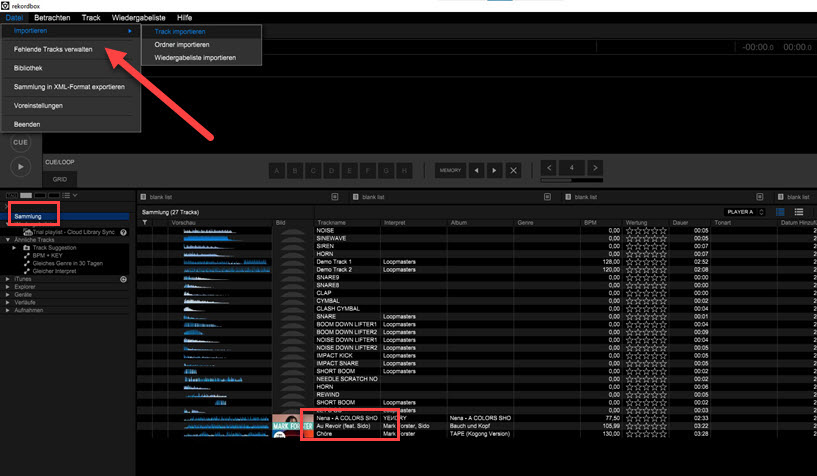Sort by the Trackname column header

point(331,222)
